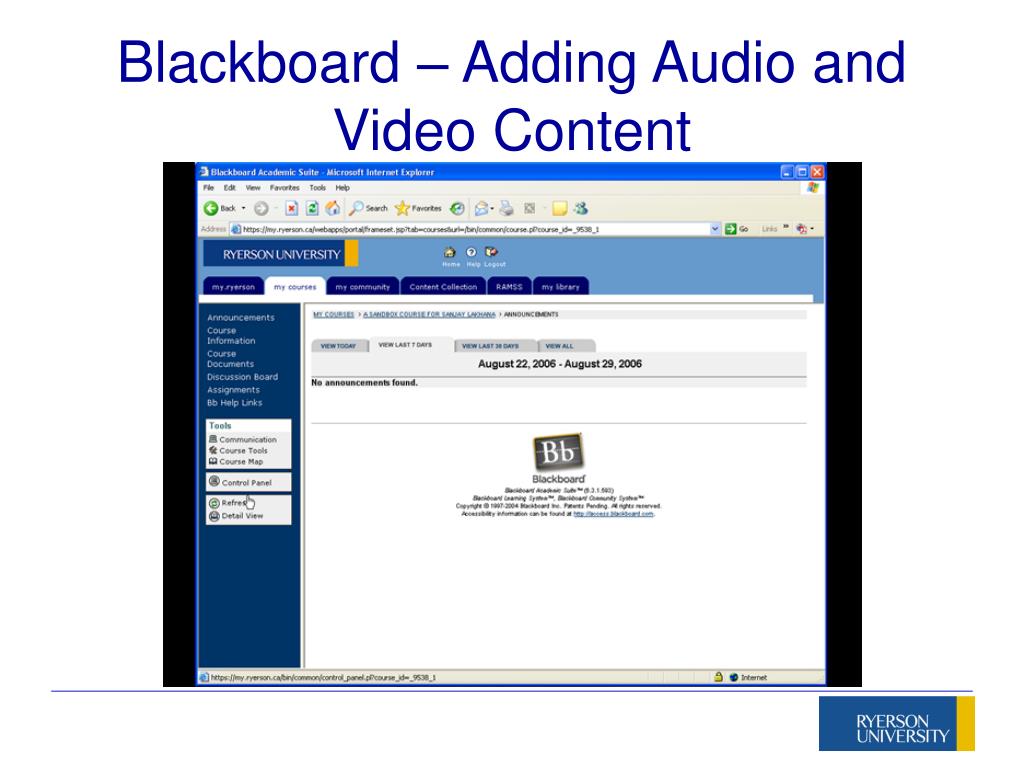Switch to the my community tab
Image resolution: width=1024 pixels, height=768 pixels.
[x=362, y=287]
